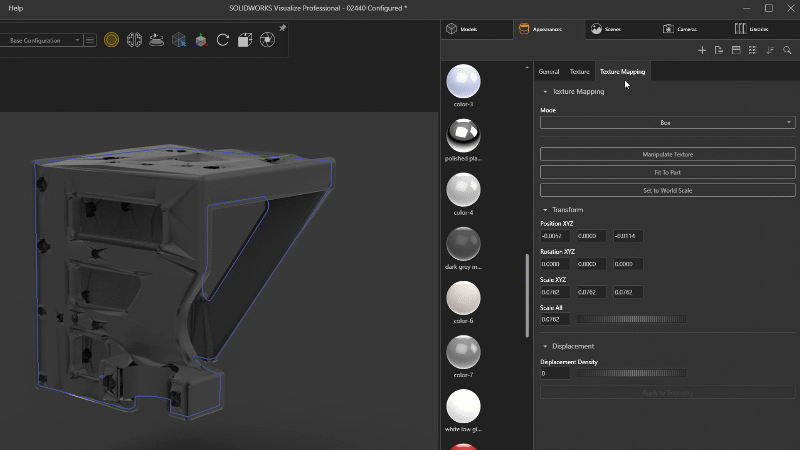Toggle the pin icon on the main toolbar
This screenshot has width=800, height=450.
[282, 28]
